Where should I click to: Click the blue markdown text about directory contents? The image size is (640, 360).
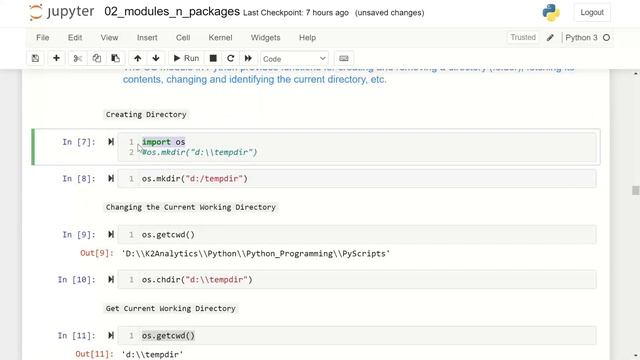pyautogui.click(x=349, y=74)
